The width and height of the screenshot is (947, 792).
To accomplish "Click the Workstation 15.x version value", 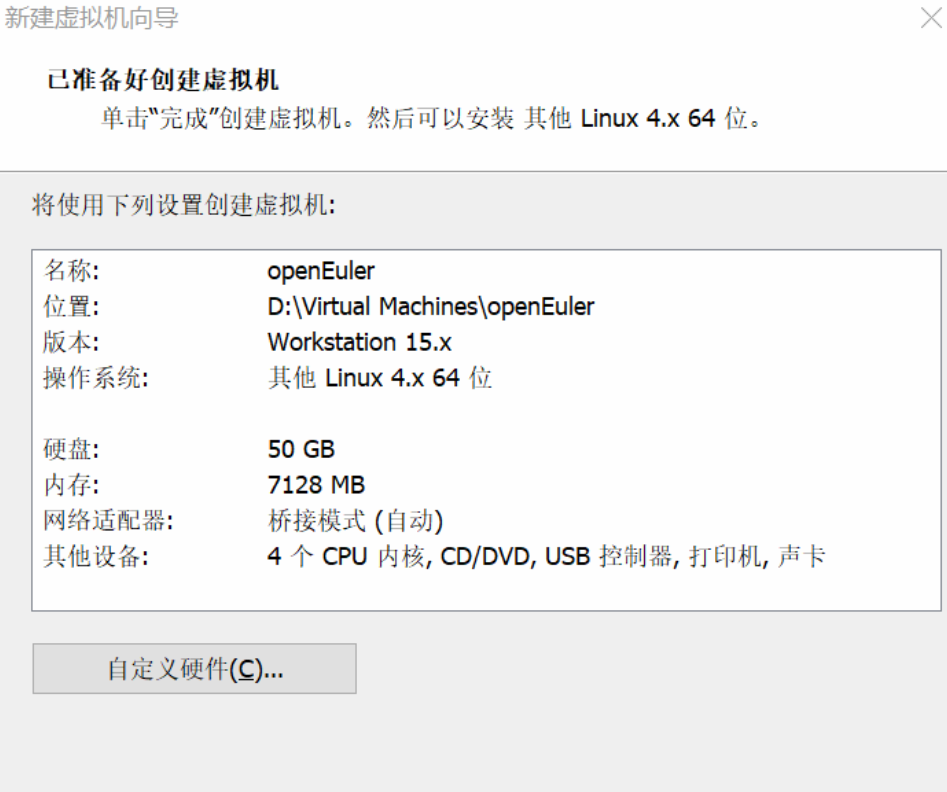I will 359,342.
